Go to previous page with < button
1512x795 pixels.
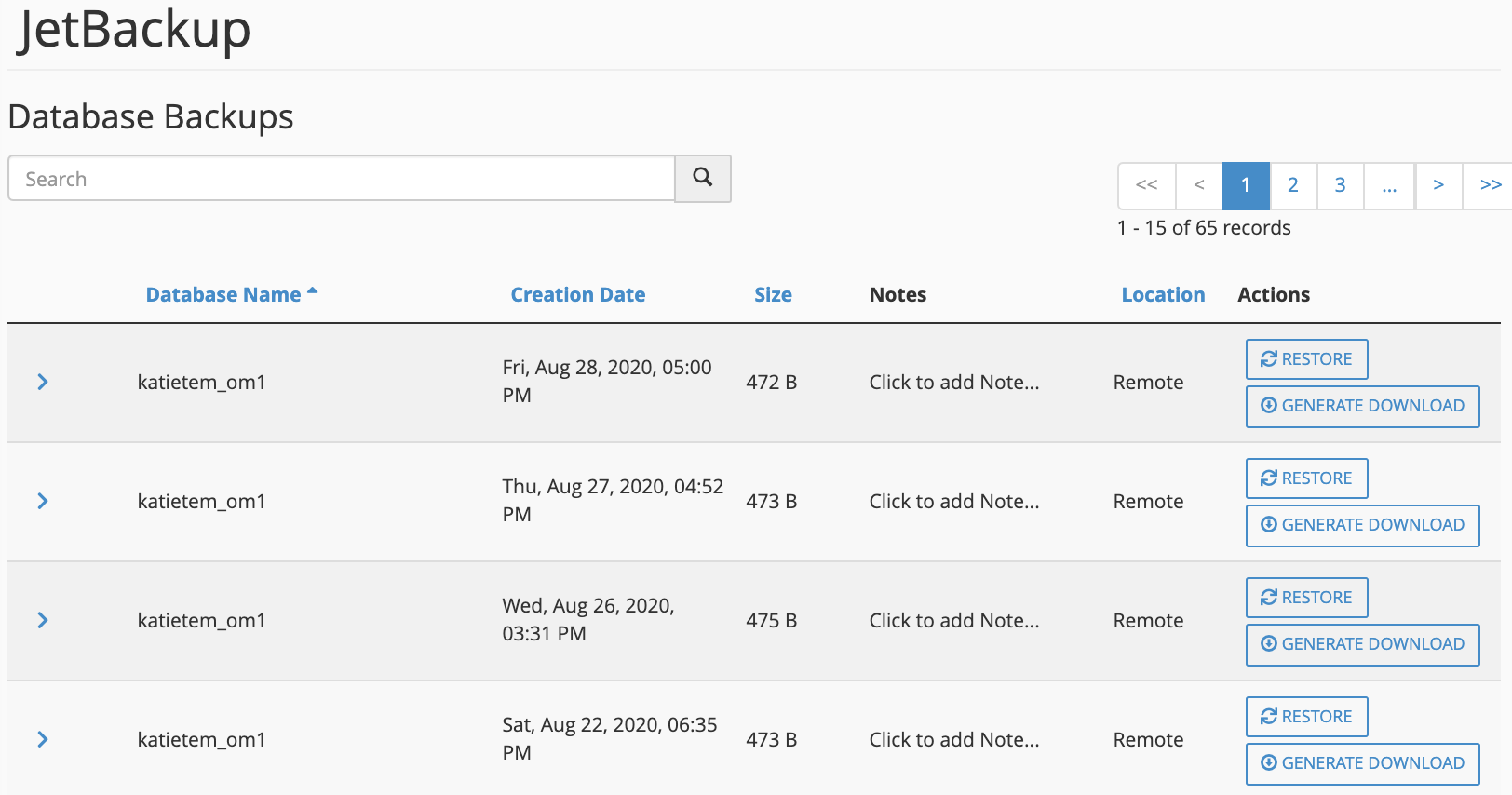click(1199, 185)
